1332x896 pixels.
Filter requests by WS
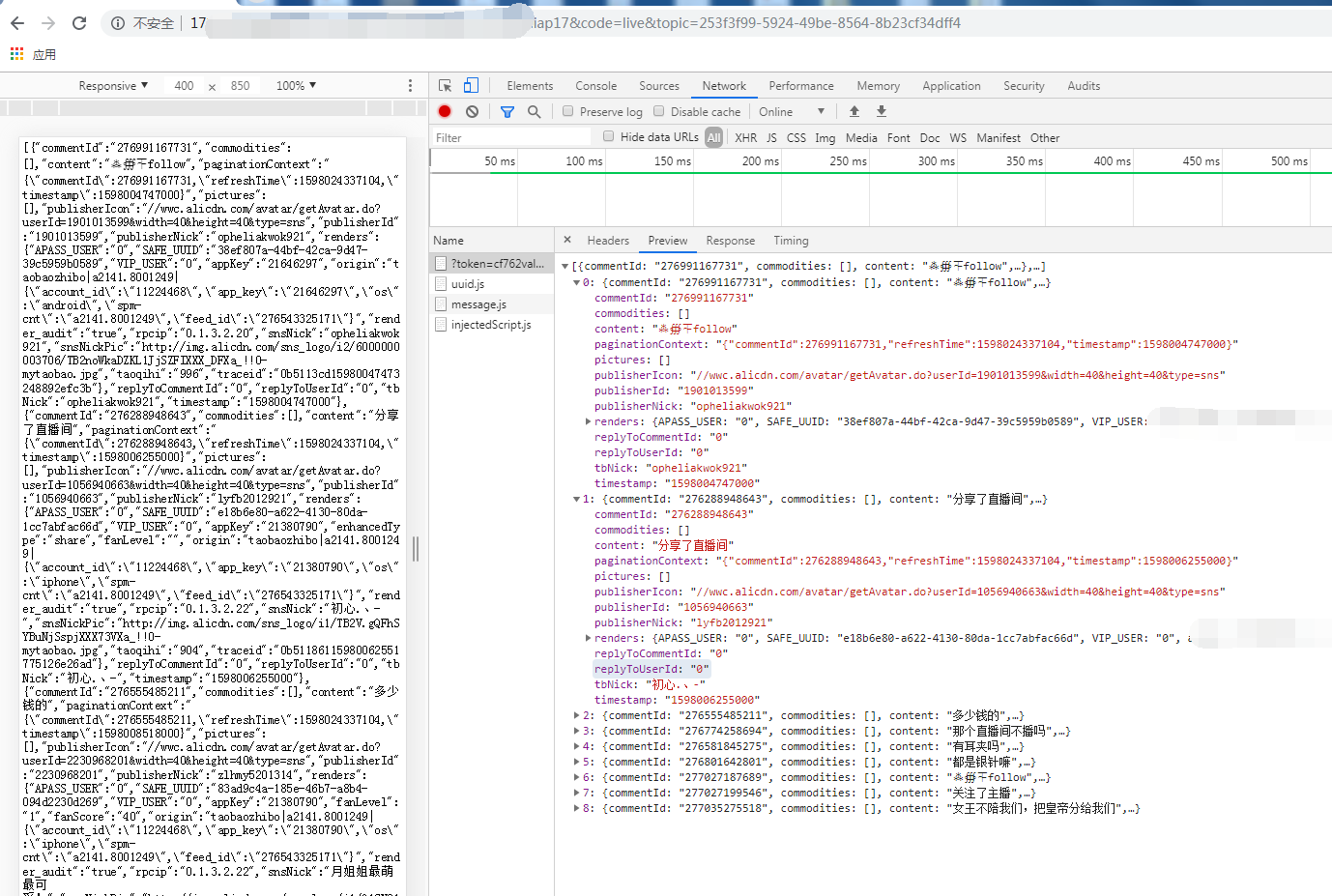point(958,138)
